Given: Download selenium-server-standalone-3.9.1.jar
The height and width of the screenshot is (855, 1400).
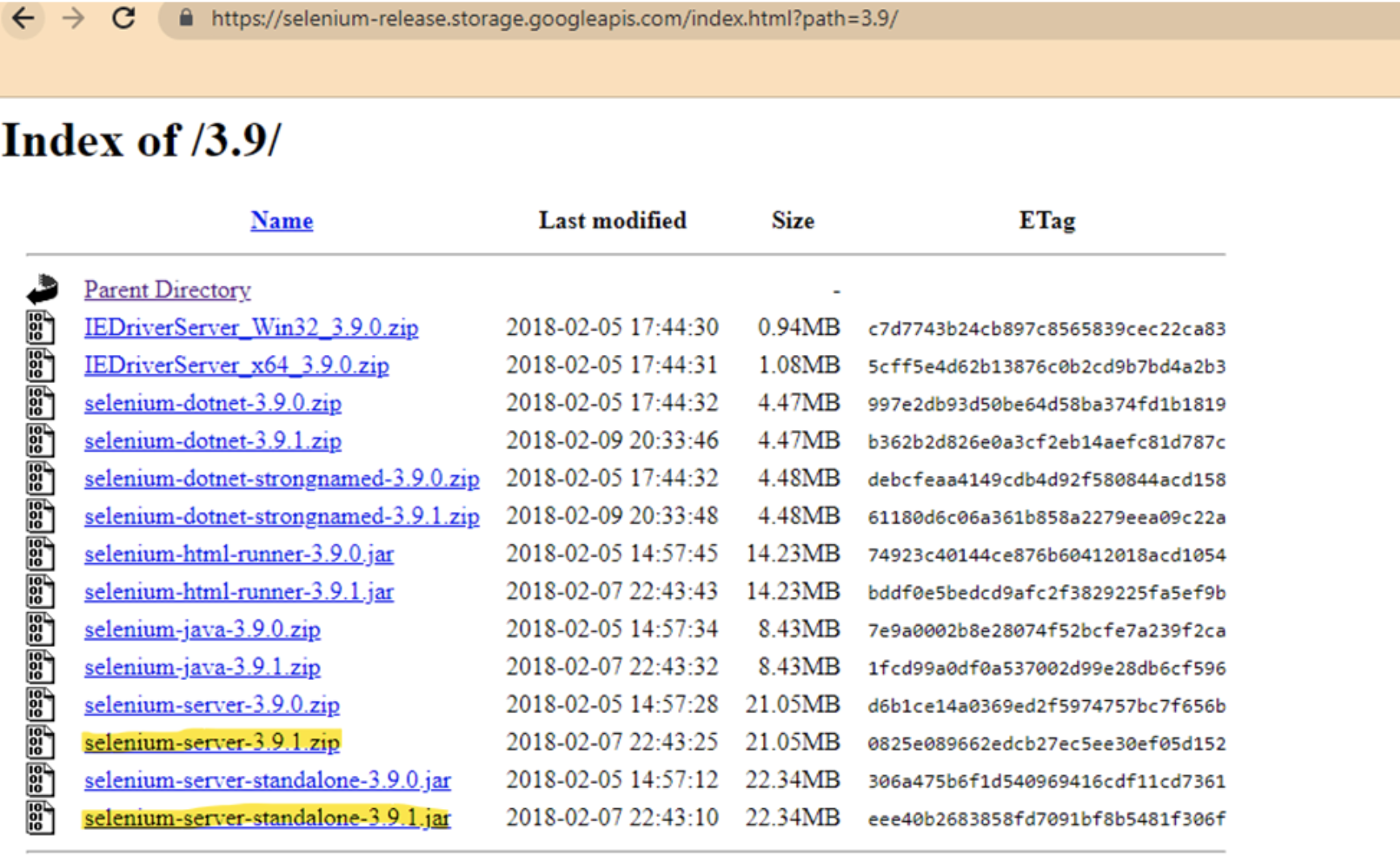Looking at the screenshot, I should (x=267, y=817).
